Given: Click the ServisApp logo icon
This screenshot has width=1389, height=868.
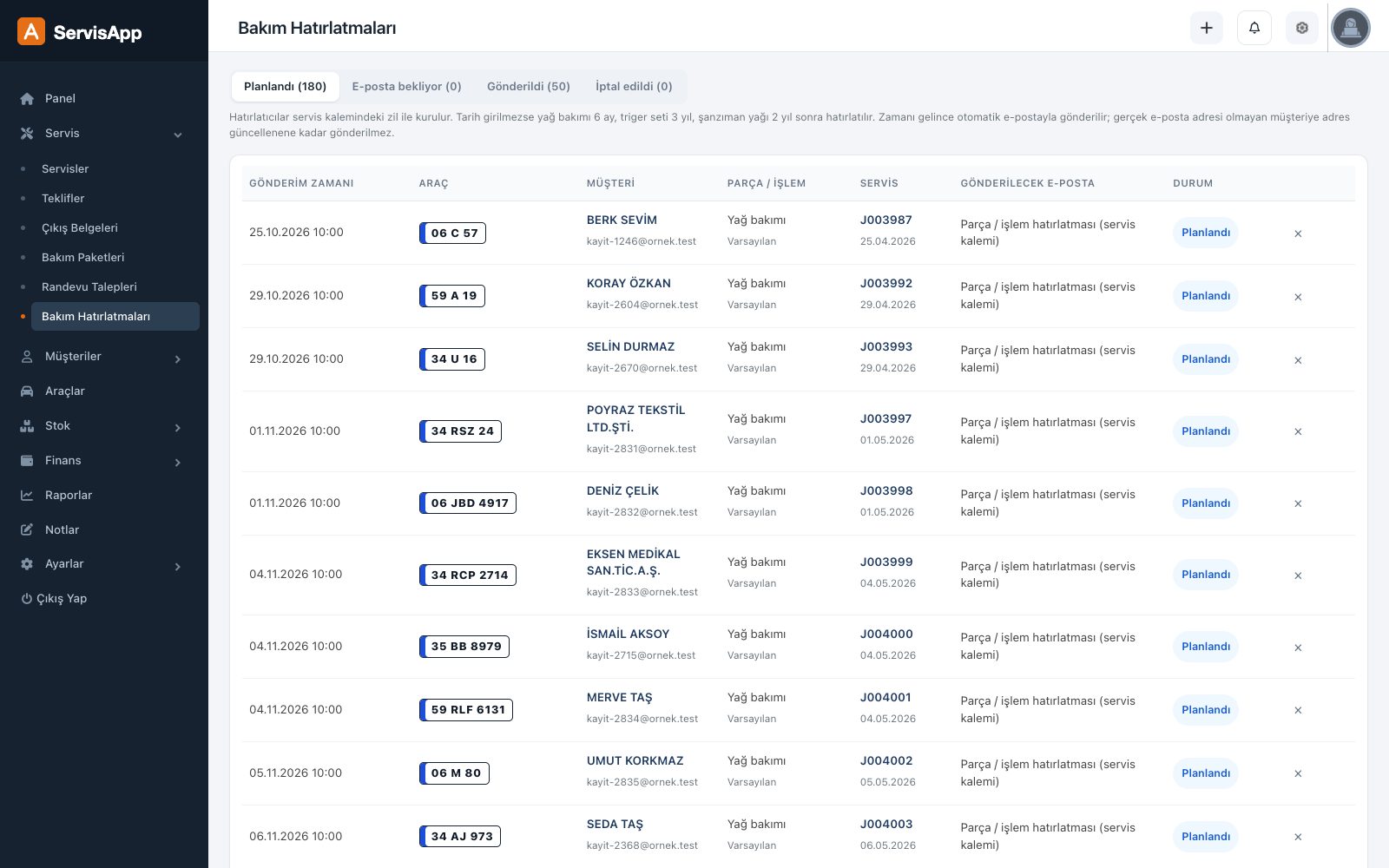Looking at the screenshot, I should (x=31, y=31).
